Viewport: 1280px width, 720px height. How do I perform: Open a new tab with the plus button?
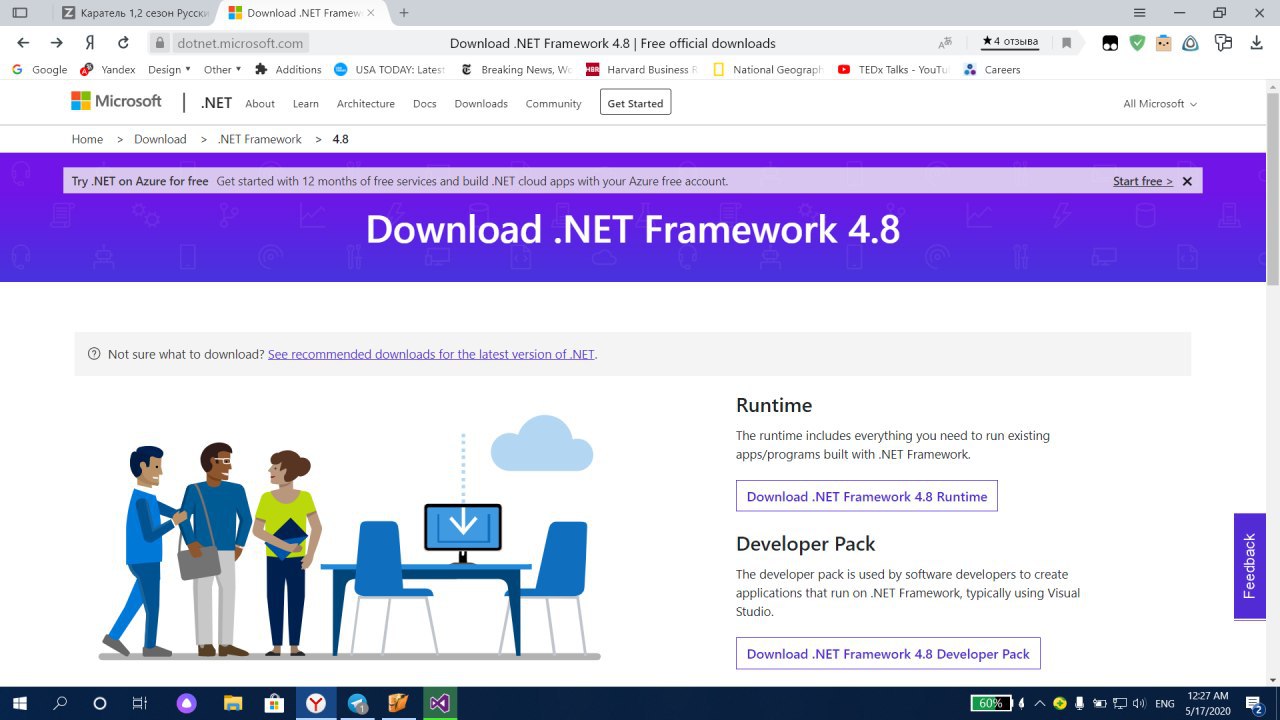(404, 13)
